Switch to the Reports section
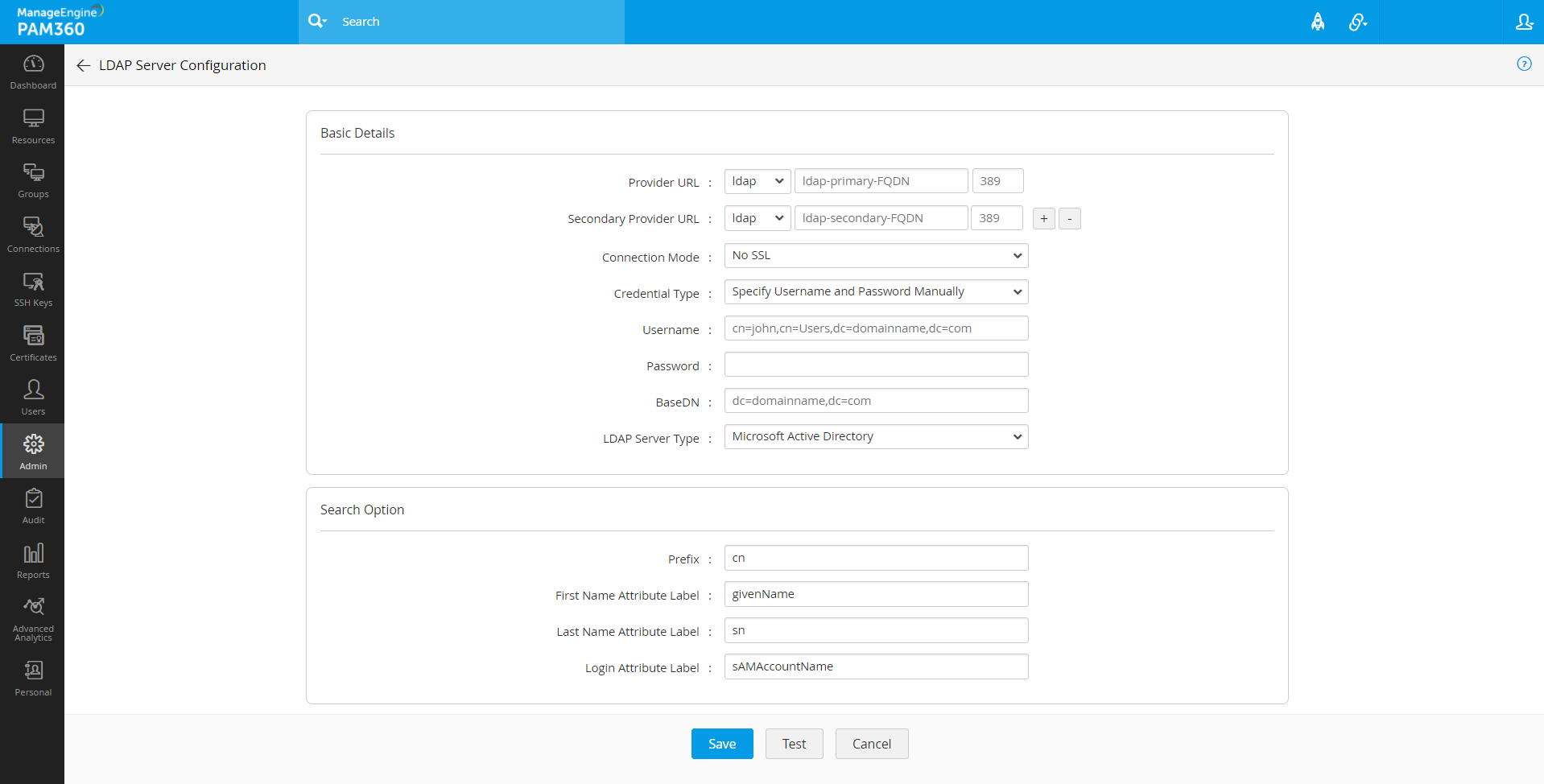The width and height of the screenshot is (1544, 784). (x=33, y=561)
